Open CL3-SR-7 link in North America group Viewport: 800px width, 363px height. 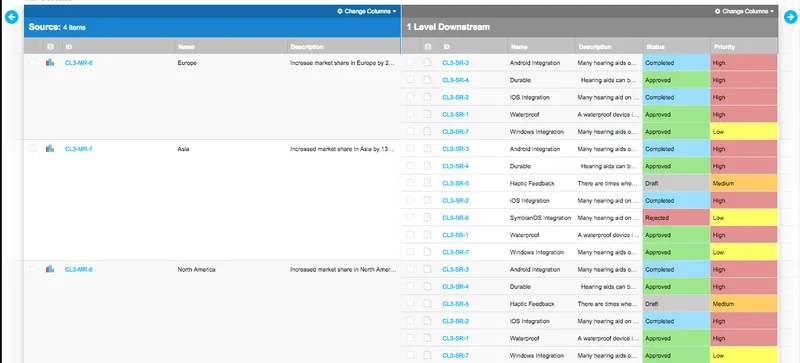[x=456, y=355]
